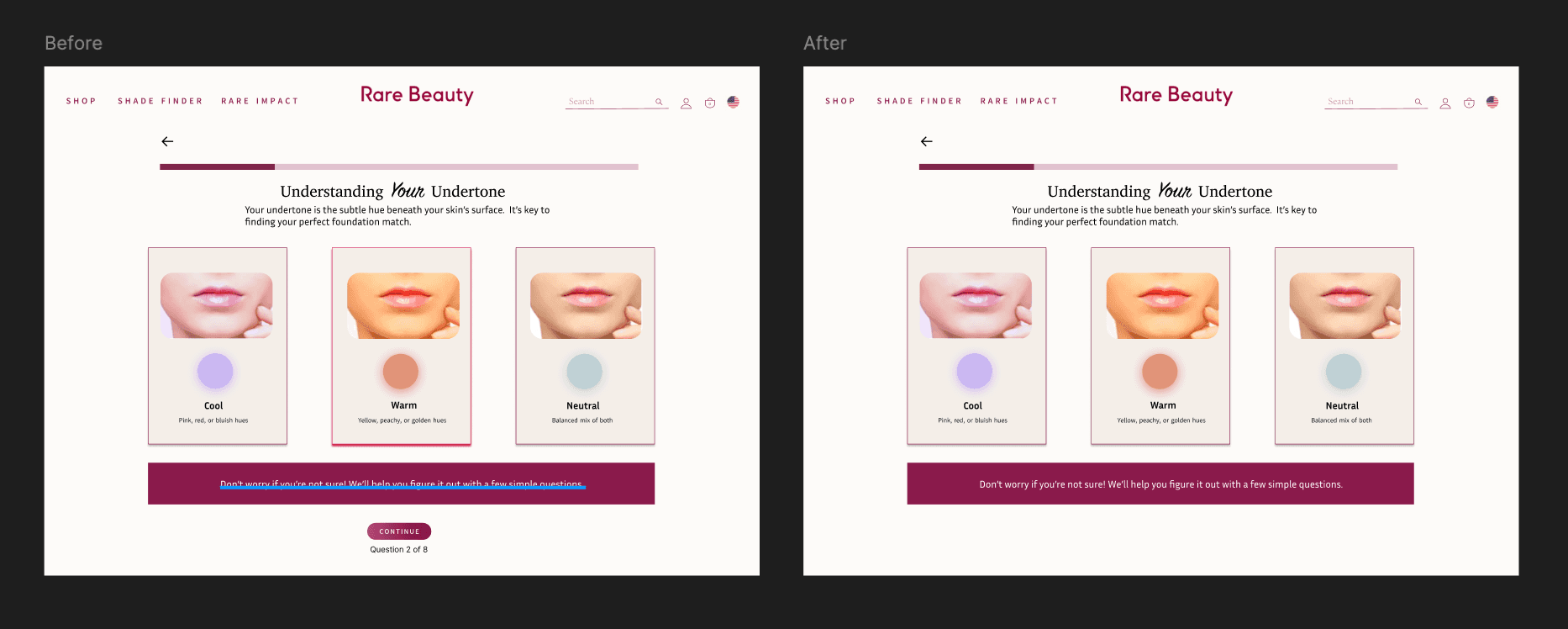1568x629 pixels.
Task: Open the SHOP menu in the After mockup
Action: tap(840, 101)
